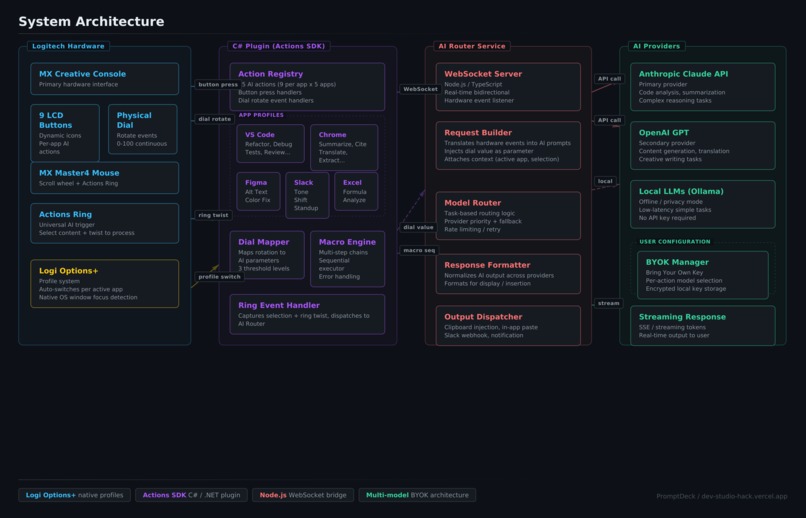Select the Ring Event Handler block

(307, 314)
